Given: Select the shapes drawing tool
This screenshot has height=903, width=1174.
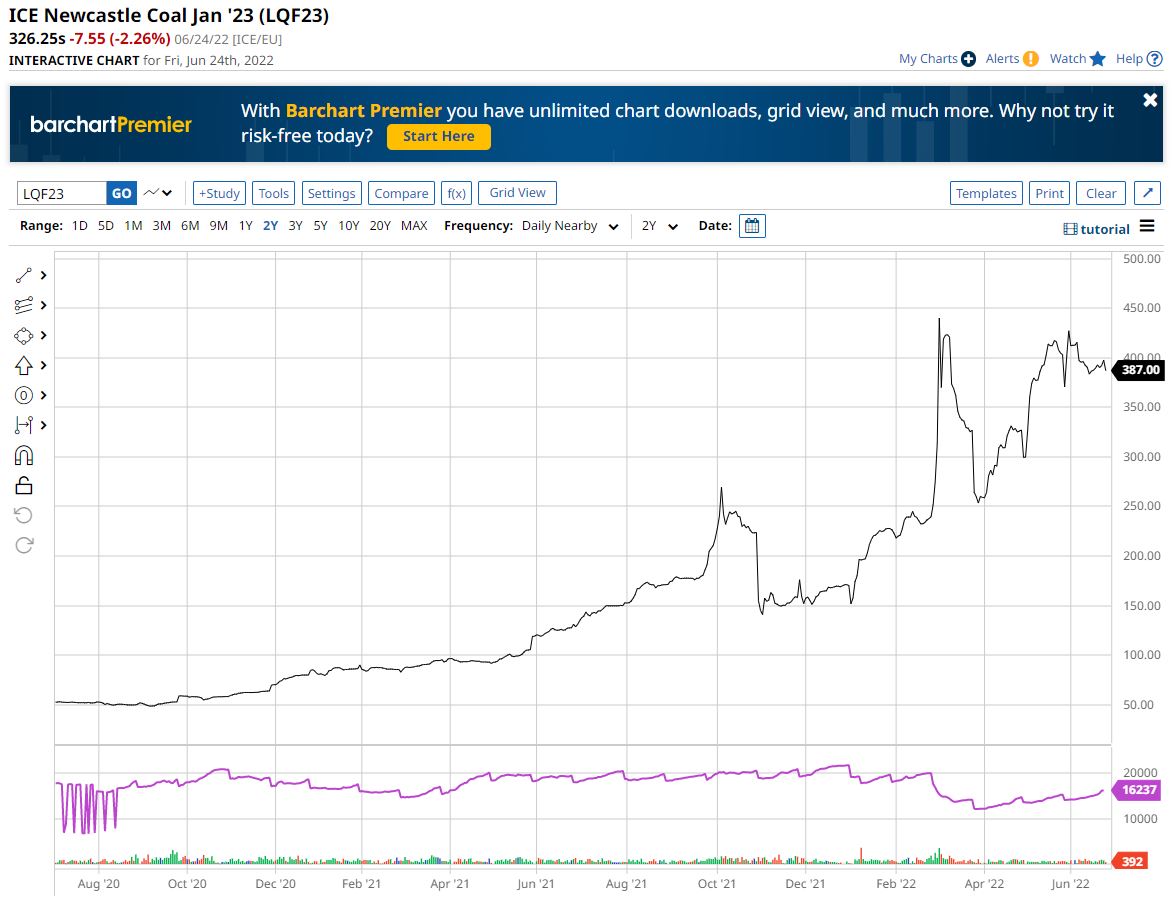Looking at the screenshot, I should click(24, 335).
